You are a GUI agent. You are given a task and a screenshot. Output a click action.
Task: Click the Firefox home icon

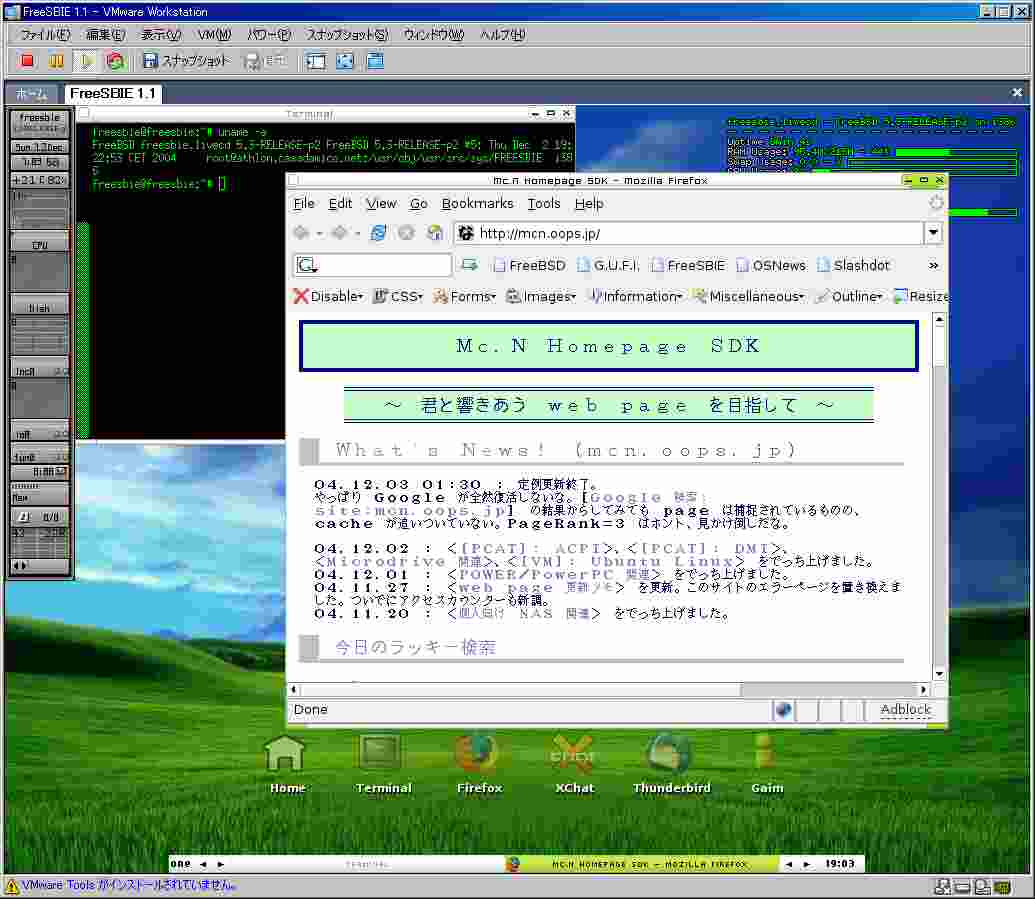434,233
